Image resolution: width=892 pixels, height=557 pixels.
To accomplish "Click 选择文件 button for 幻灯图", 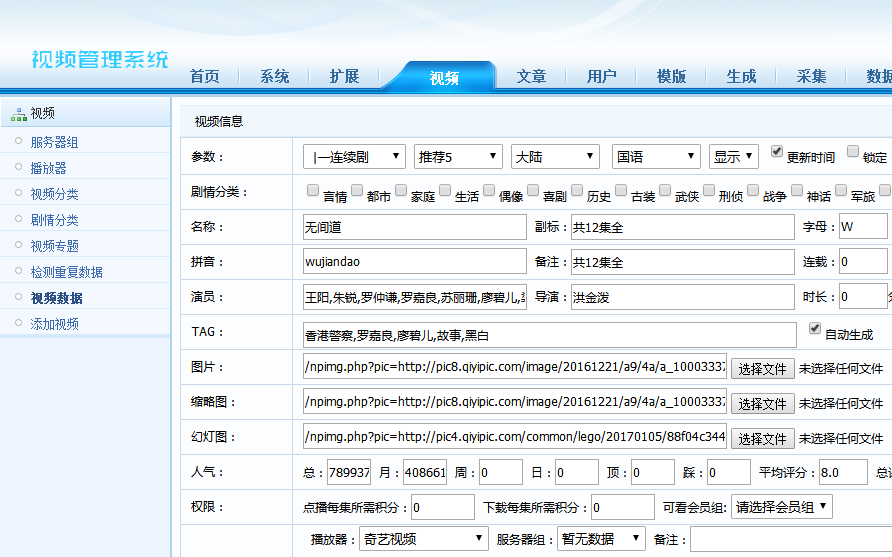I will coord(762,439).
